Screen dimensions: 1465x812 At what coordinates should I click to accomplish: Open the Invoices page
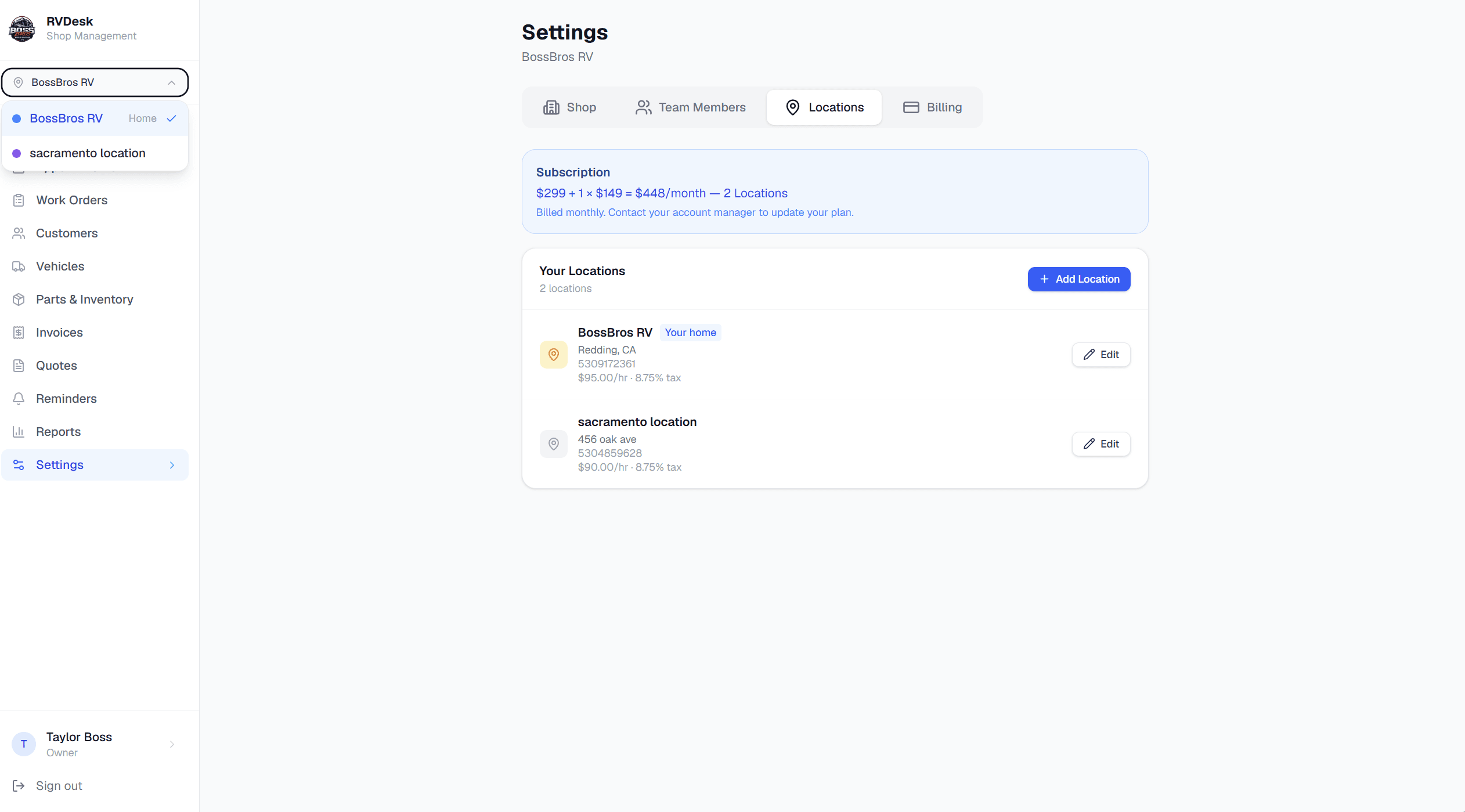(95, 333)
